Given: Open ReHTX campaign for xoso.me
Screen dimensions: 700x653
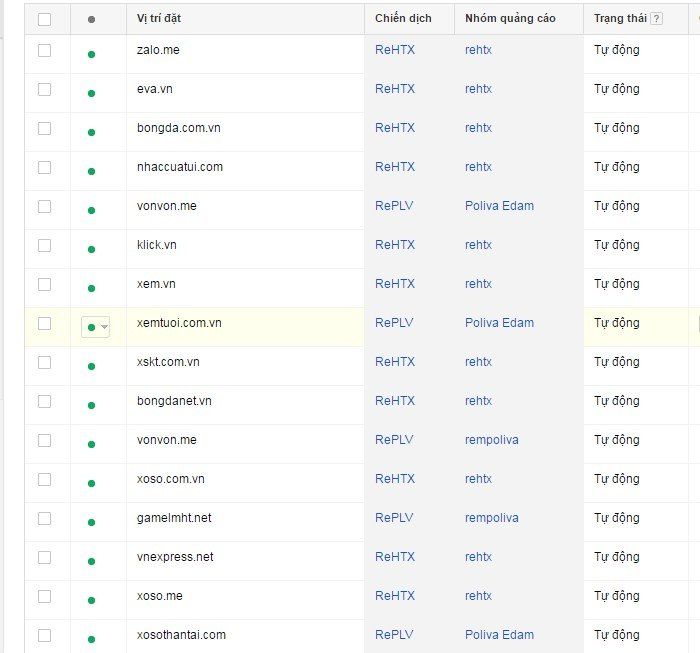Looking at the screenshot, I should (x=395, y=595).
